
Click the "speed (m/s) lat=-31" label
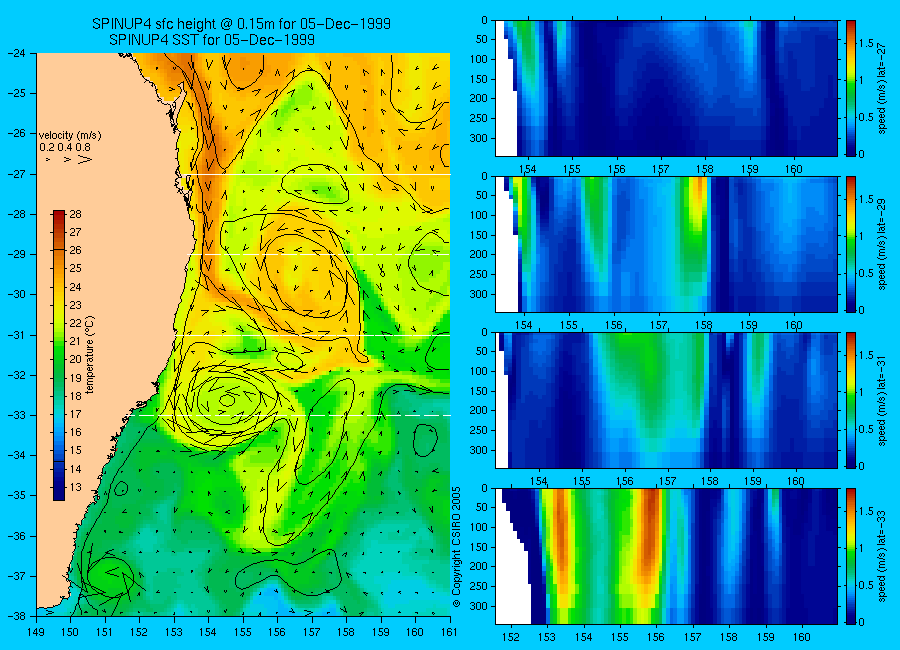883,400
